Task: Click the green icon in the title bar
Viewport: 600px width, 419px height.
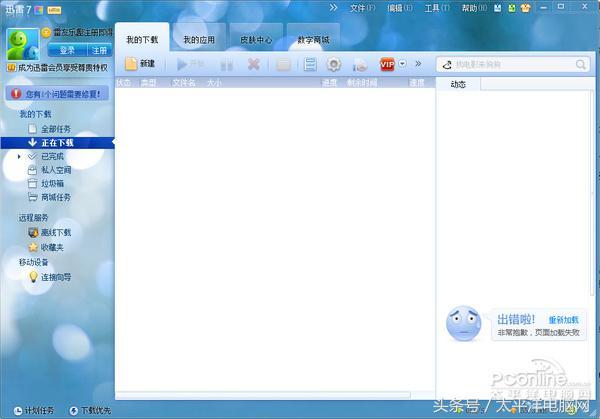Action: (512, 8)
